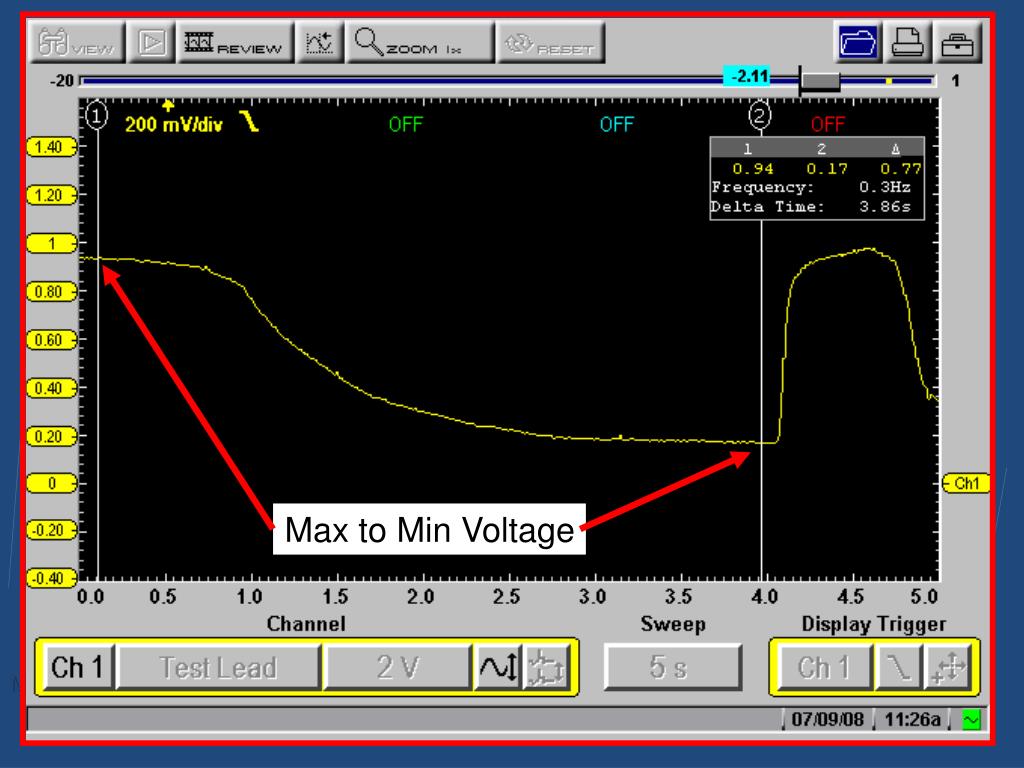1024x768 pixels.
Task: Click the 07/09/08 date field
Action: [x=827, y=720]
